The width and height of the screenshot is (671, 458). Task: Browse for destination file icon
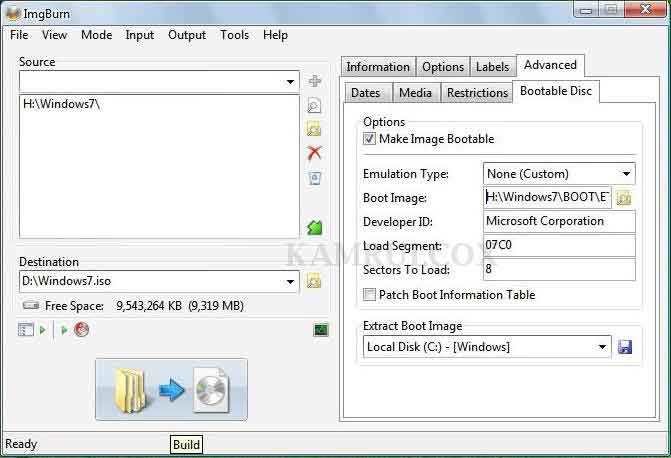click(x=314, y=281)
